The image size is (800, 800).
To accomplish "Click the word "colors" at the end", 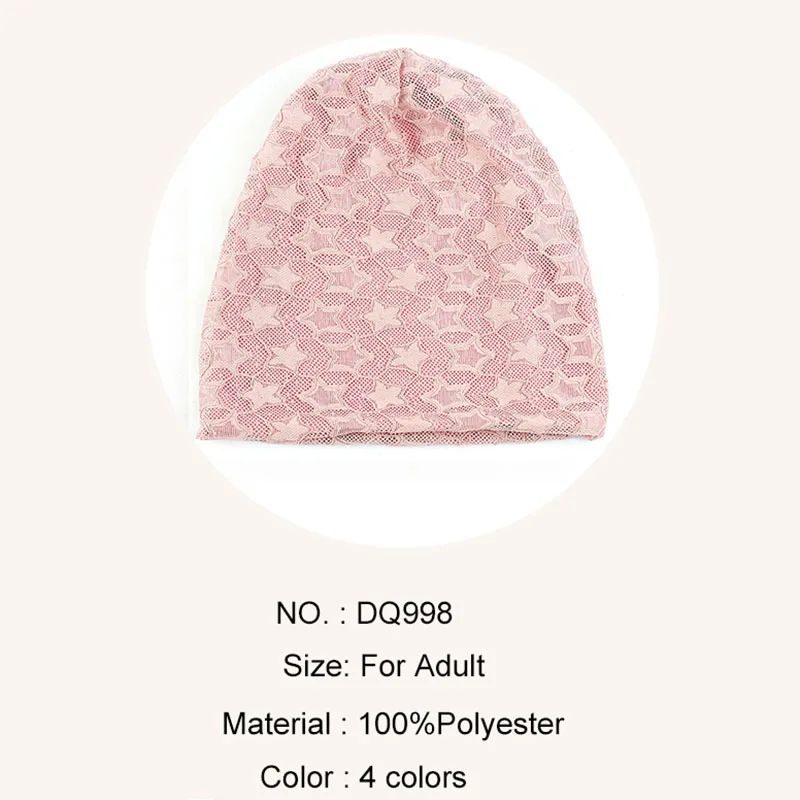I will (426, 778).
